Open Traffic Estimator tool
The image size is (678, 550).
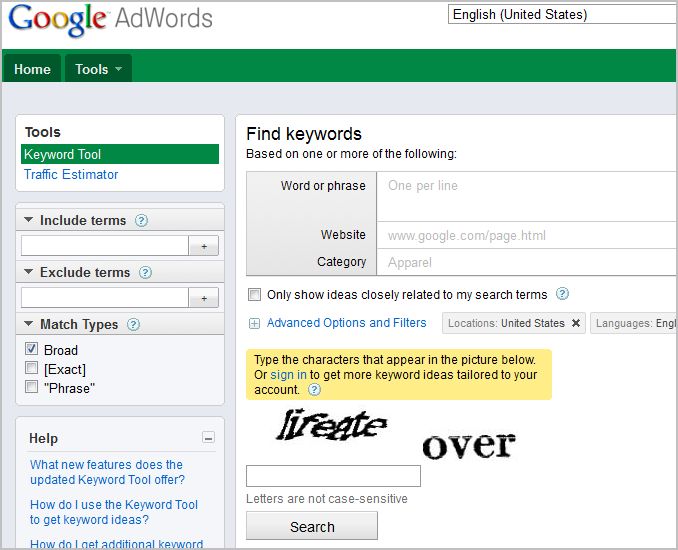click(71, 175)
